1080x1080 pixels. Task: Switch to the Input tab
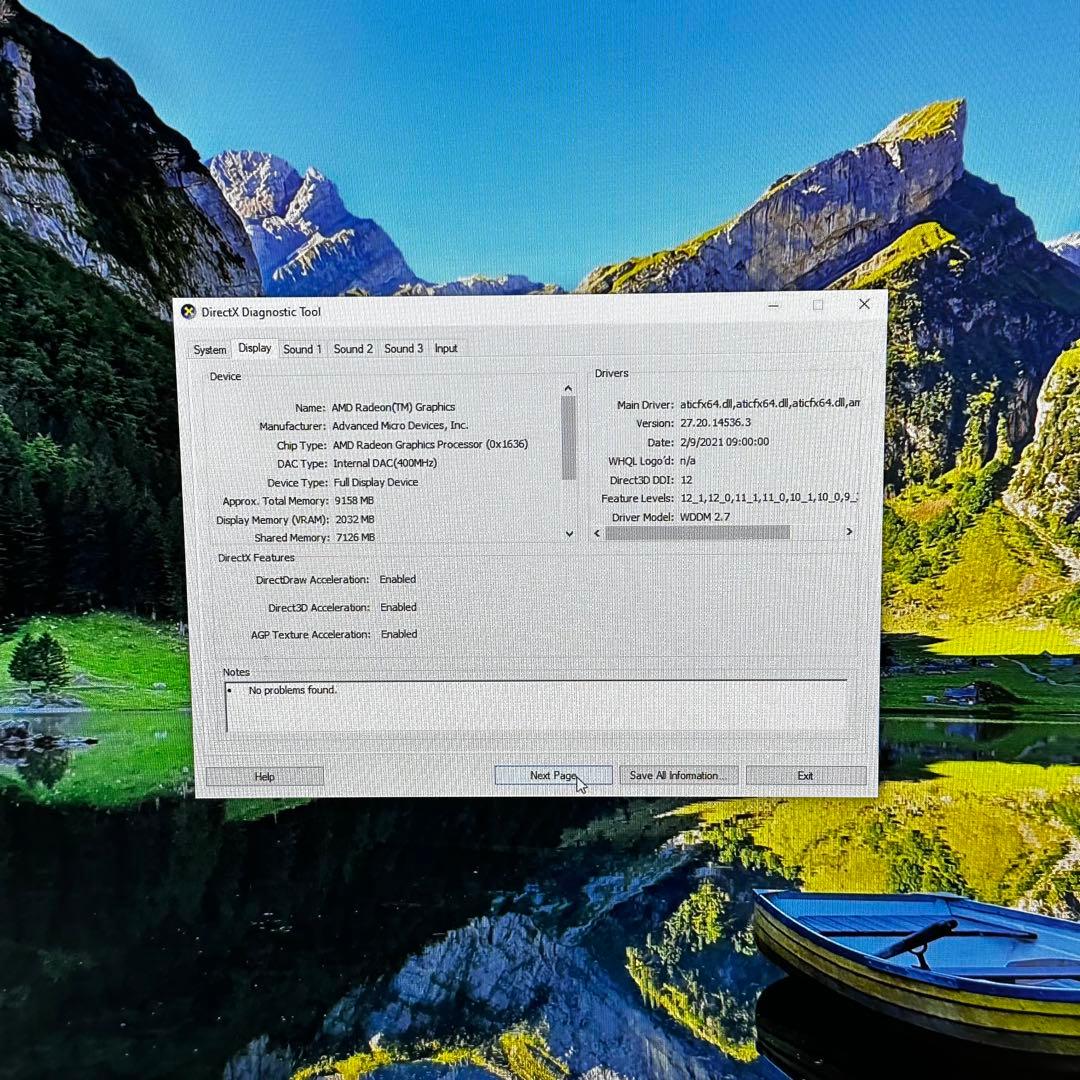(x=446, y=349)
